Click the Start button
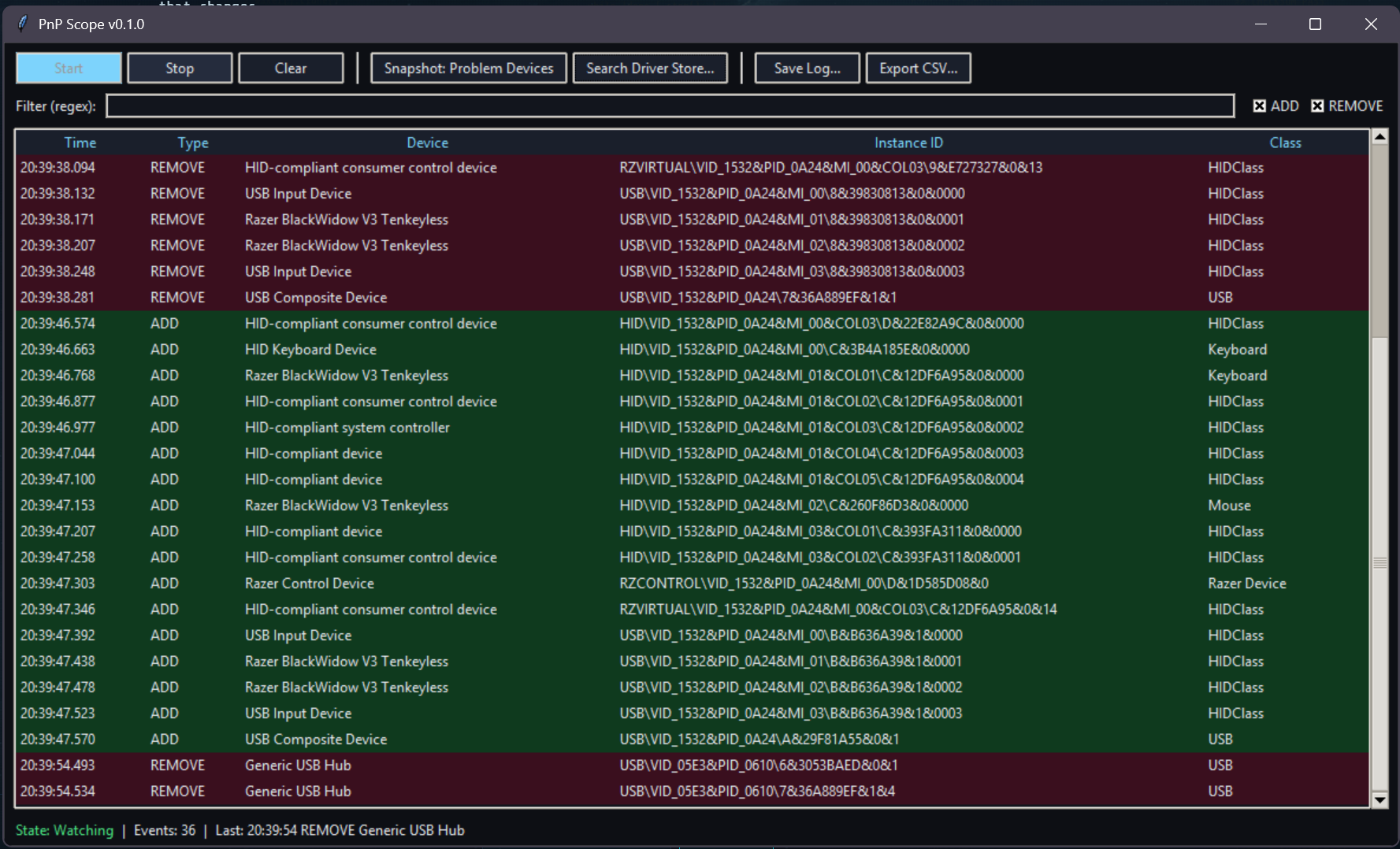This screenshot has width=1400, height=849. (69, 68)
